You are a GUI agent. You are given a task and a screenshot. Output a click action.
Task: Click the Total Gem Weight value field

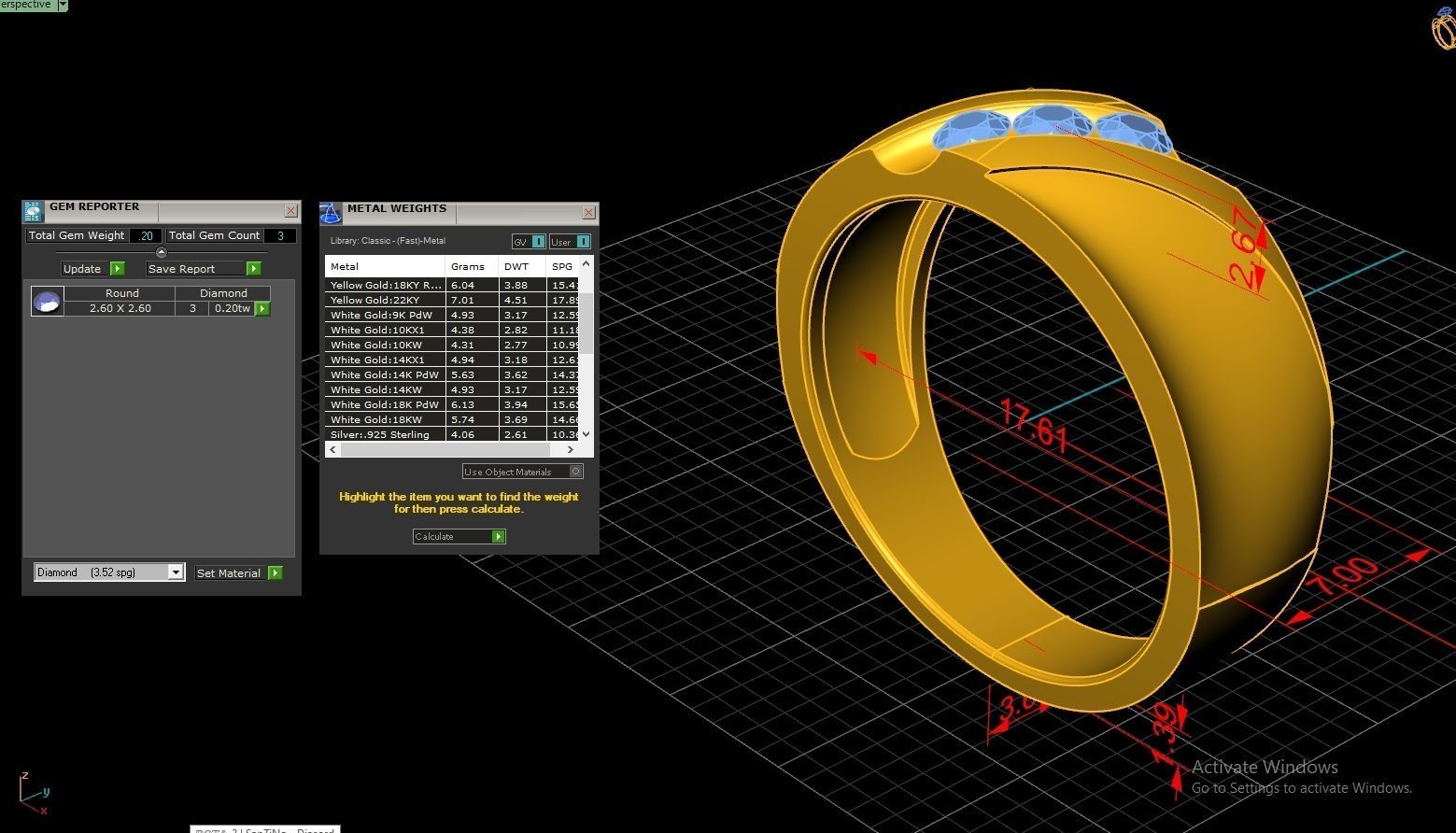click(x=146, y=235)
